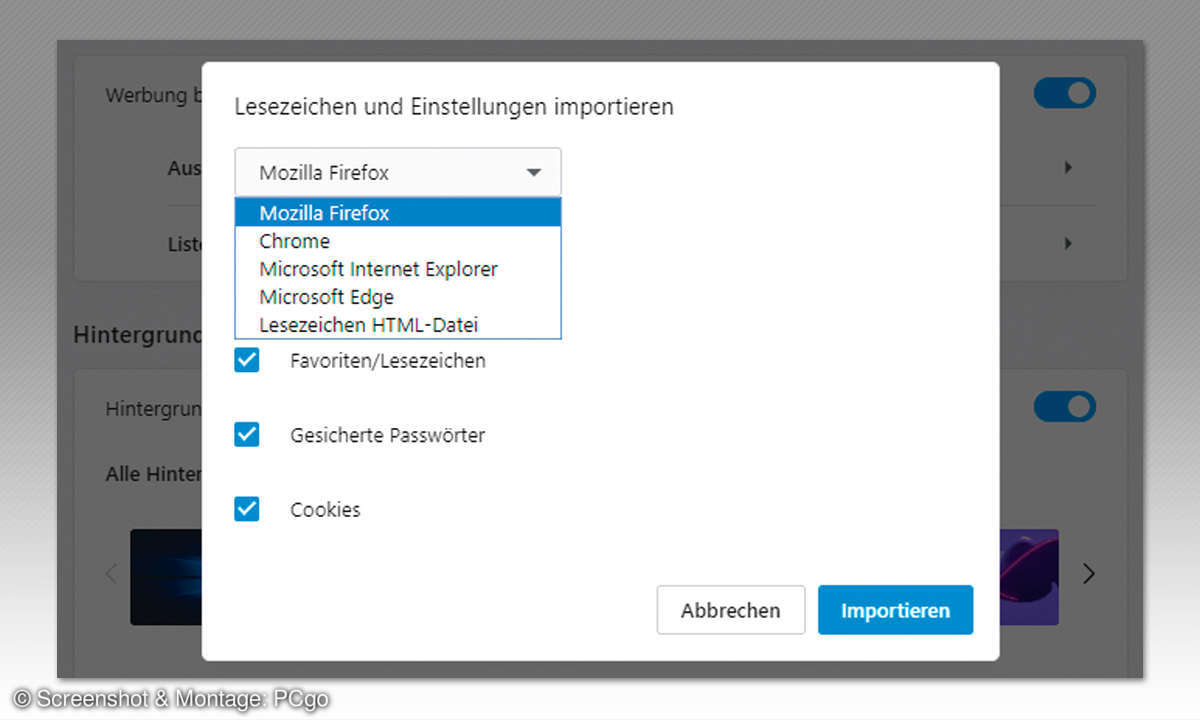Expand the 'Liste…' row arrow in settings
The width and height of the screenshot is (1200, 720).
coord(1068,243)
